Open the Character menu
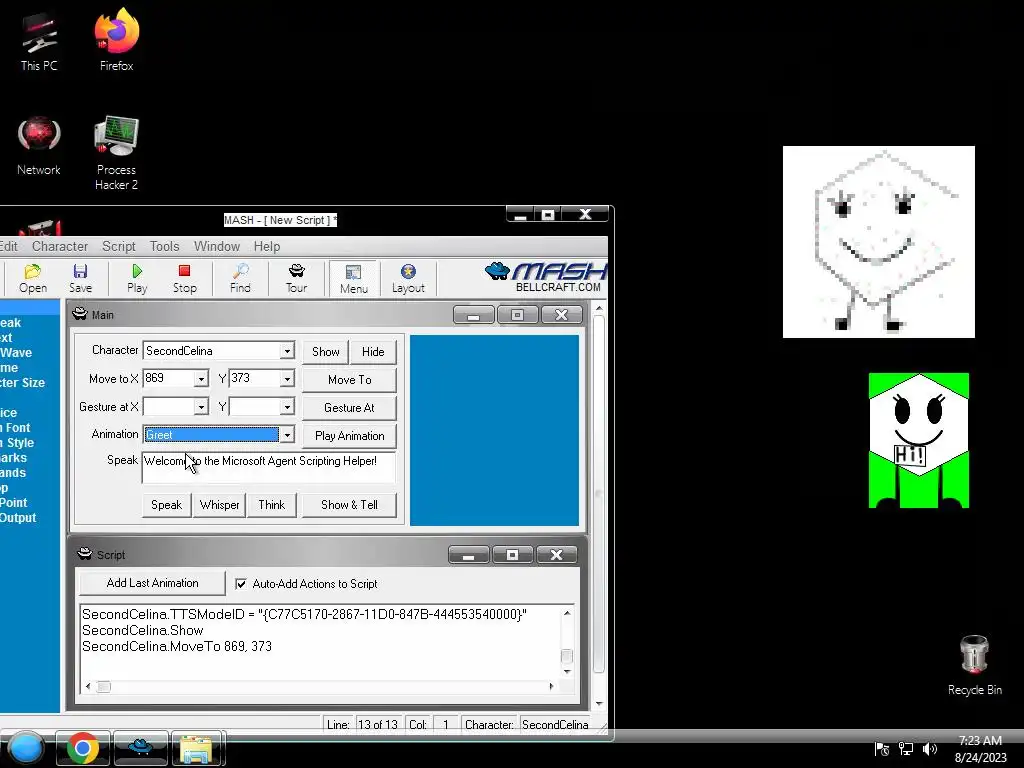This screenshot has width=1024, height=768. tap(60, 246)
